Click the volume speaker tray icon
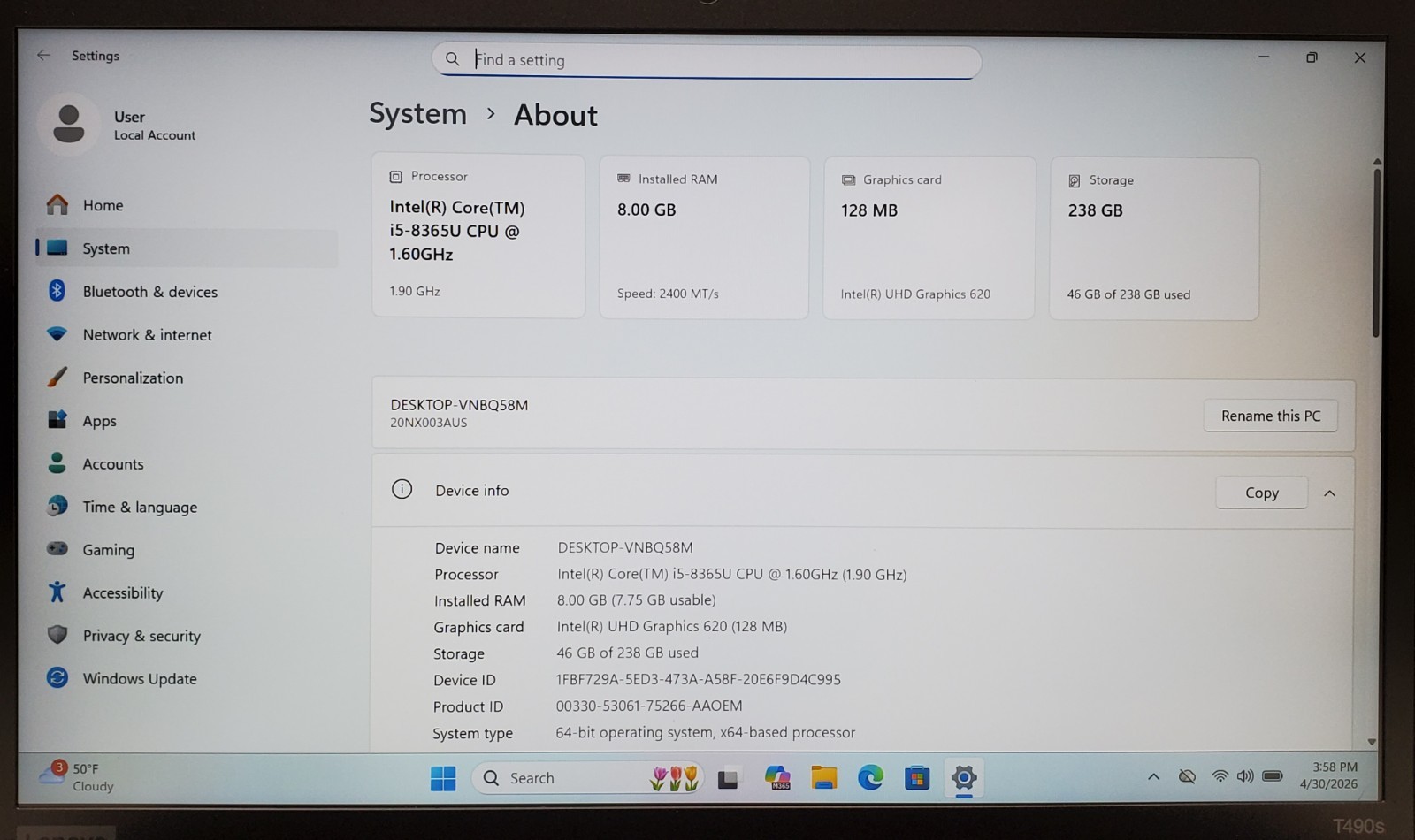1415x840 pixels. point(1245,776)
